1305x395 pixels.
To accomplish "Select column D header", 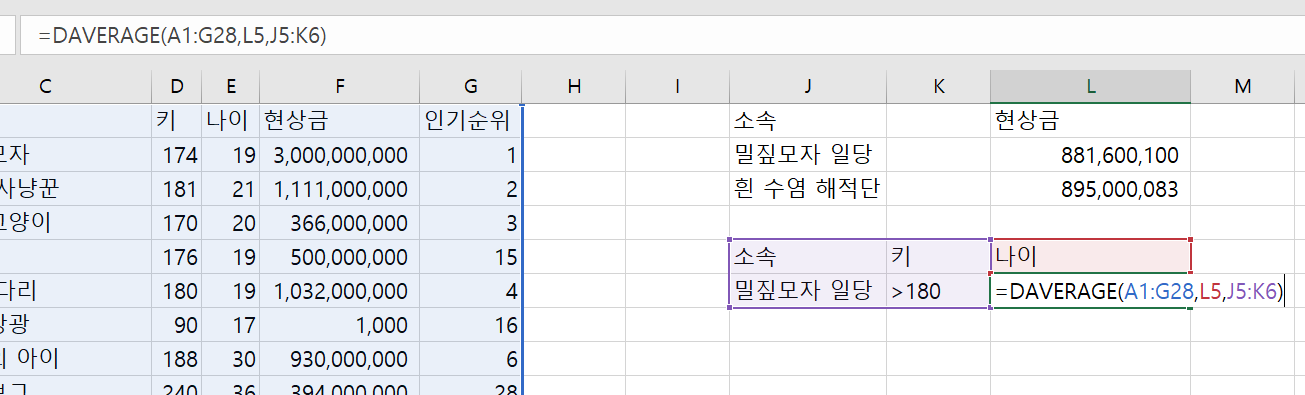I will point(176,87).
